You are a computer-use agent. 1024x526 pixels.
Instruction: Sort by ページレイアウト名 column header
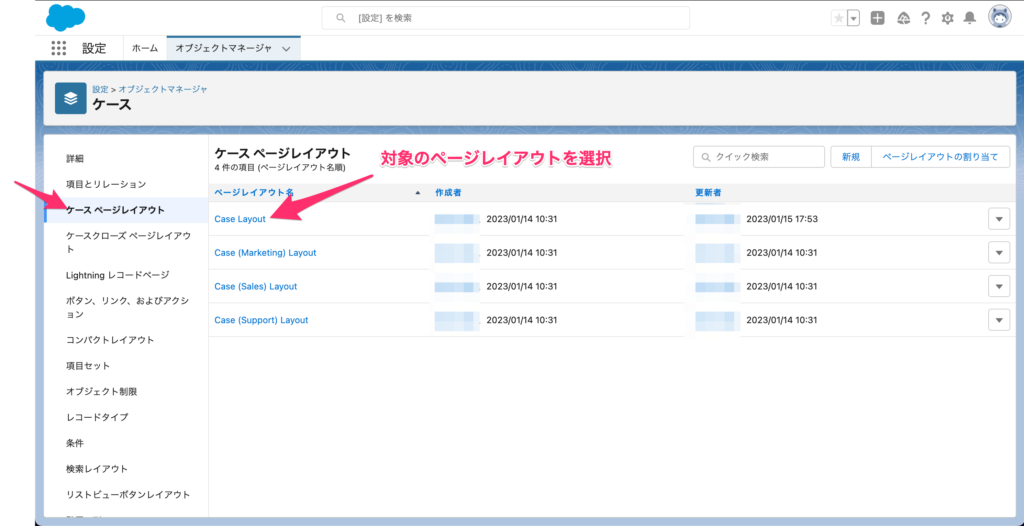[254, 192]
